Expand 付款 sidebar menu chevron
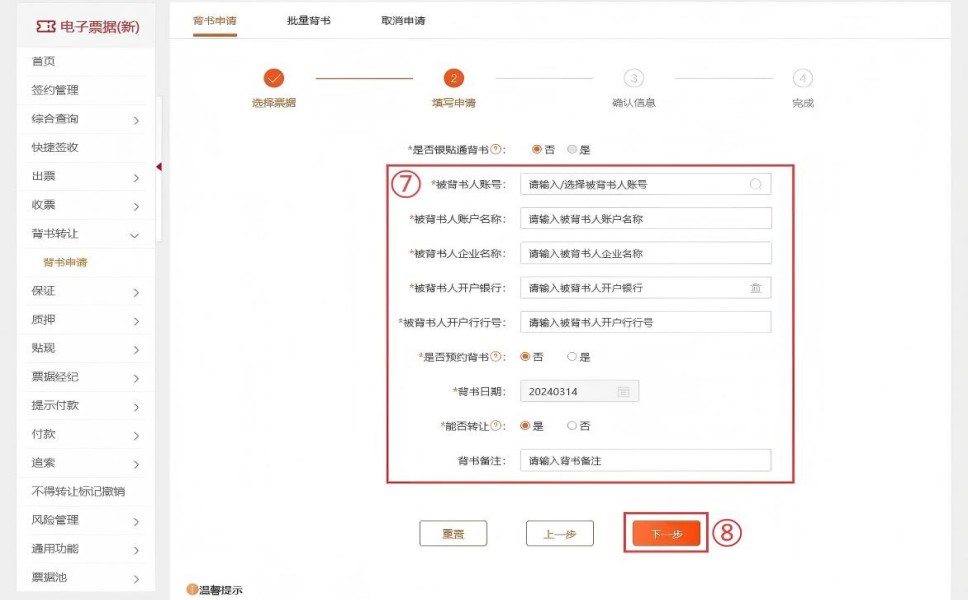 coord(136,436)
